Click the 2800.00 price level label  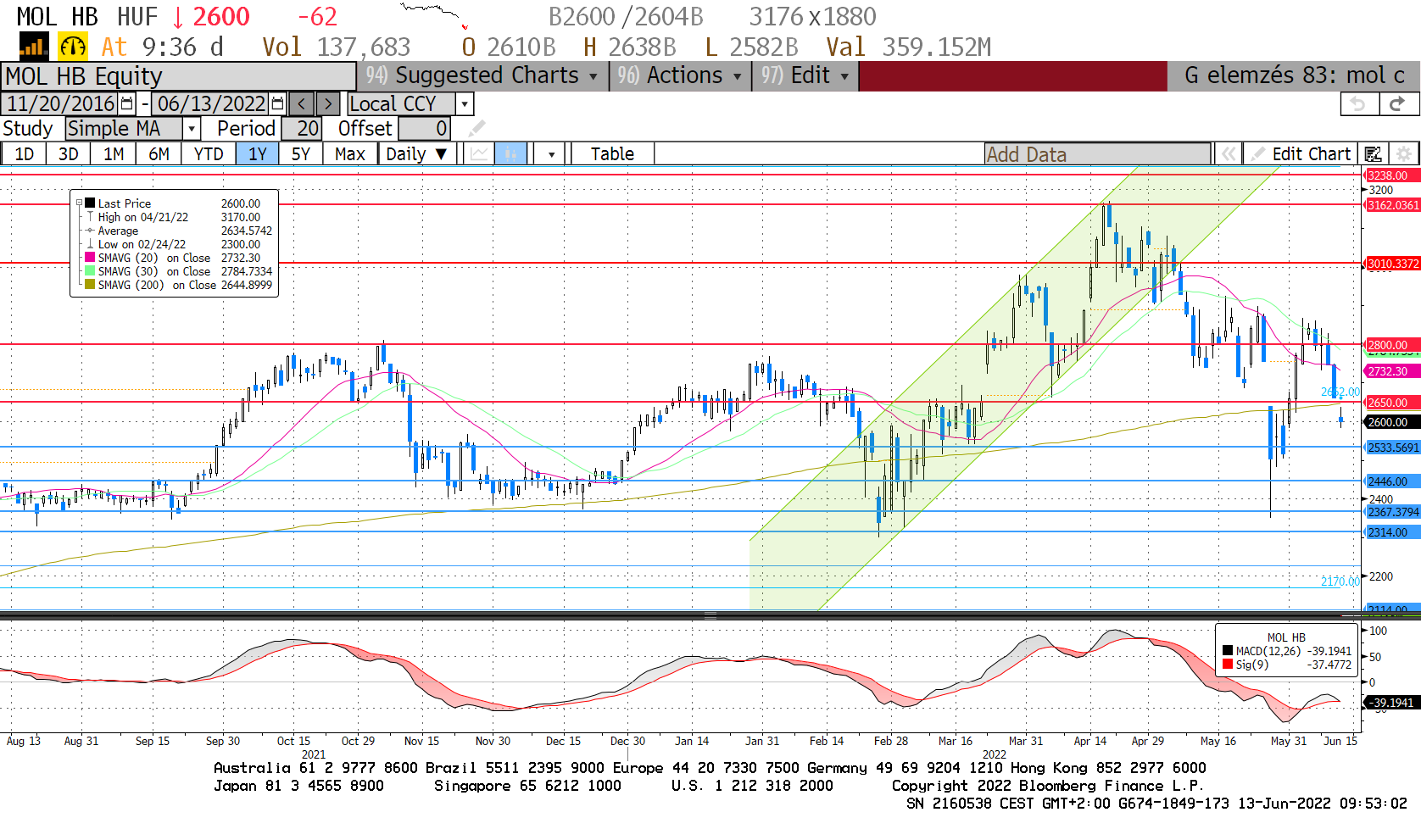(1390, 345)
